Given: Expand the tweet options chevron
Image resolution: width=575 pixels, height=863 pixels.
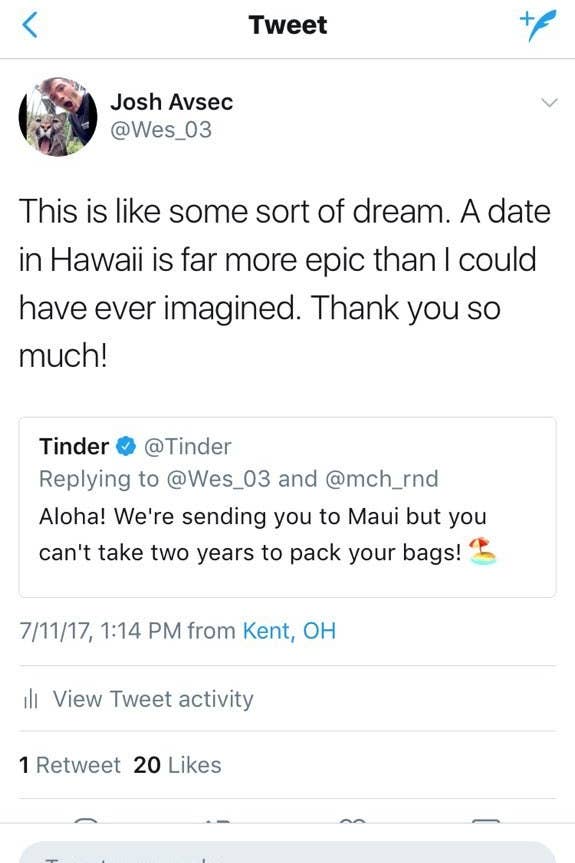Looking at the screenshot, I should [549, 103].
